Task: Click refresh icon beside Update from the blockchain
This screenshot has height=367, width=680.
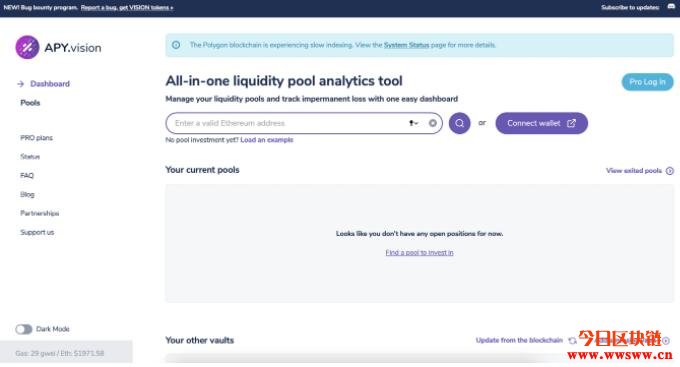Action: pos(572,341)
